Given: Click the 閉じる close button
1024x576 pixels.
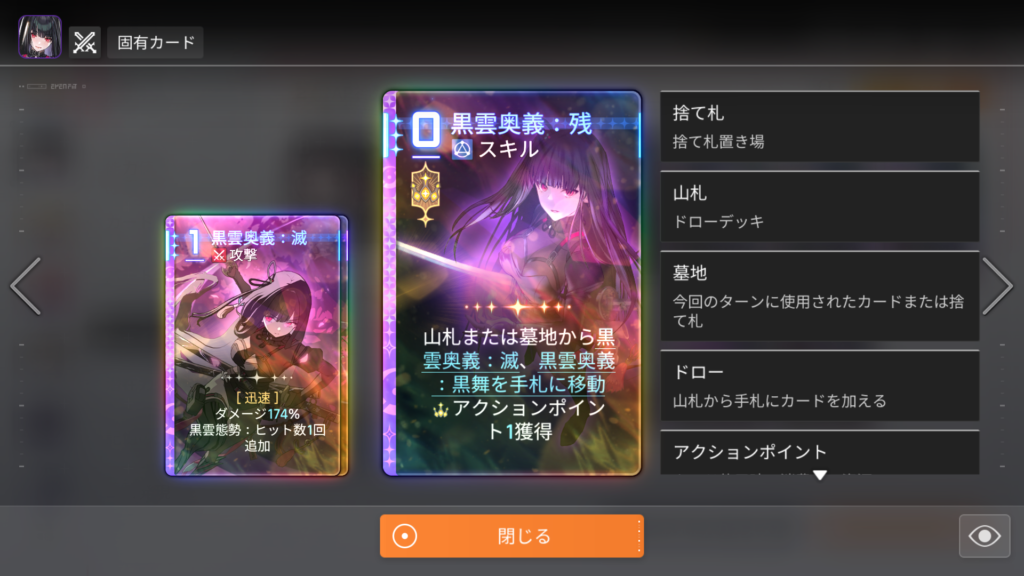Looking at the screenshot, I should (512, 536).
